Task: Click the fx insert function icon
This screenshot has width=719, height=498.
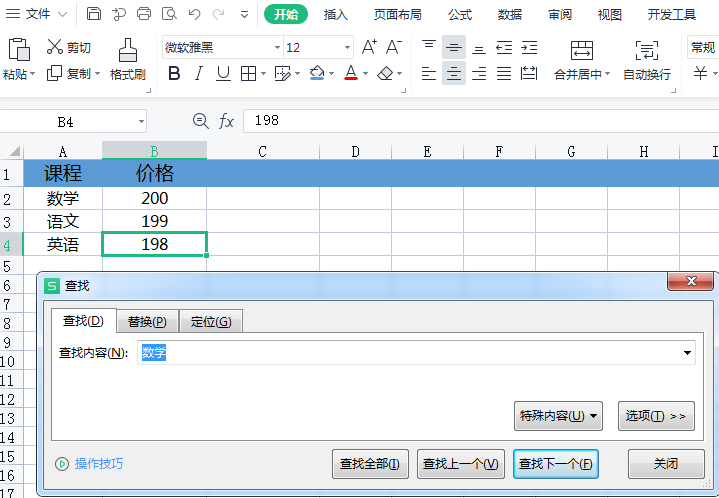Action: point(226,121)
